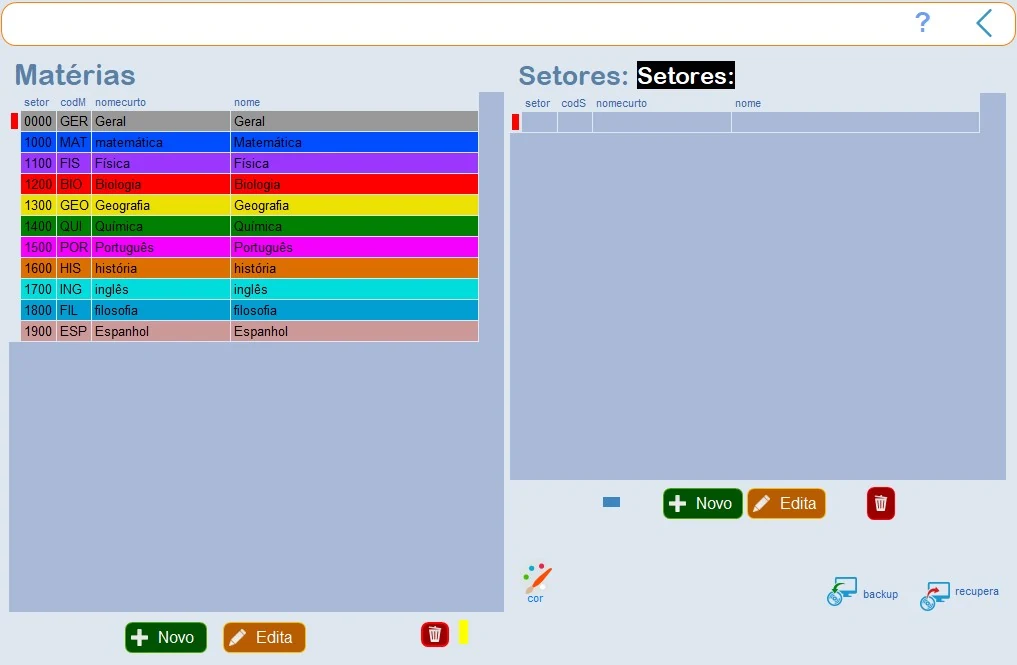
Task: Select the Geral row in Matérias
Action: pyautogui.click(x=250, y=121)
